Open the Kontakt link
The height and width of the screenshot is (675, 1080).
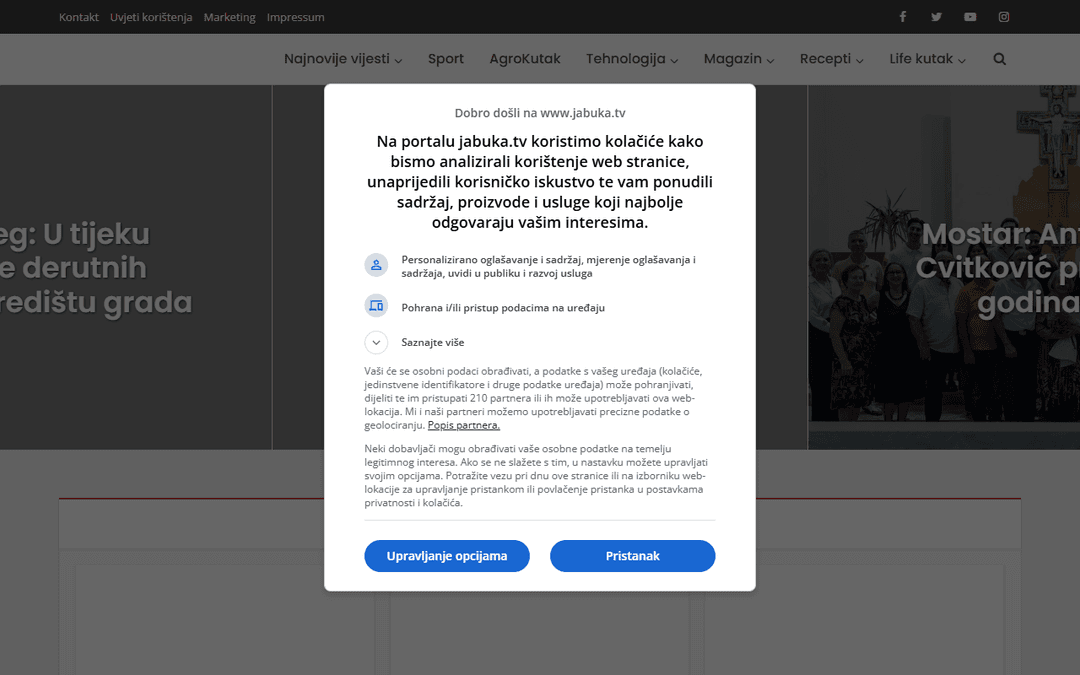click(79, 17)
